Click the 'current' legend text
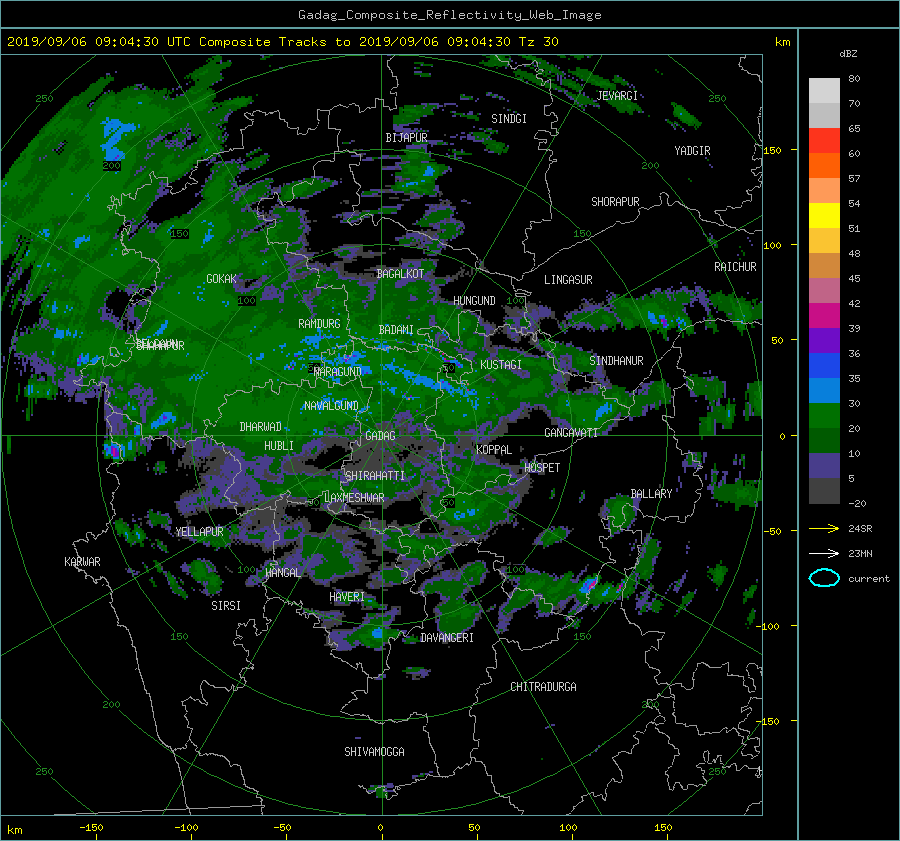This screenshot has height=841, width=900. click(x=869, y=579)
